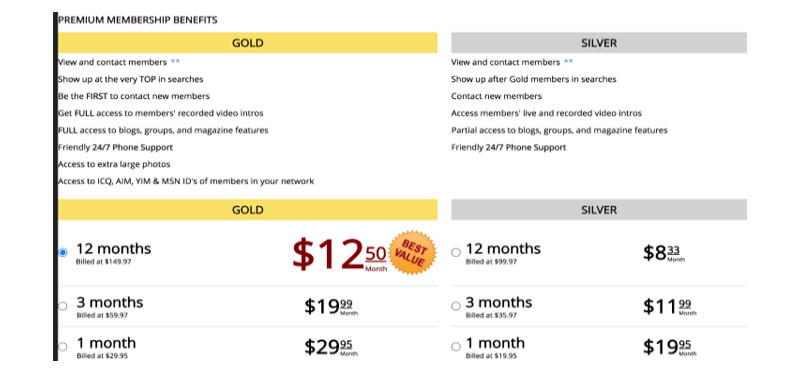Choose Silver 12 months radio button

[456, 253]
